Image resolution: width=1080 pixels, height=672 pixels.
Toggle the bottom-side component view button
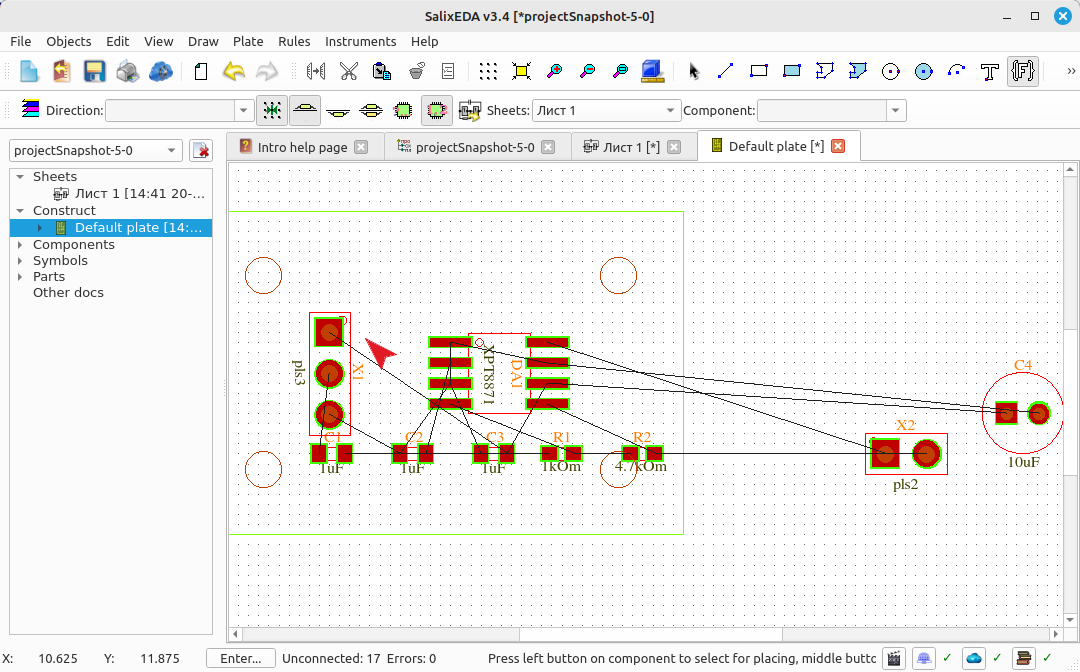pos(338,110)
